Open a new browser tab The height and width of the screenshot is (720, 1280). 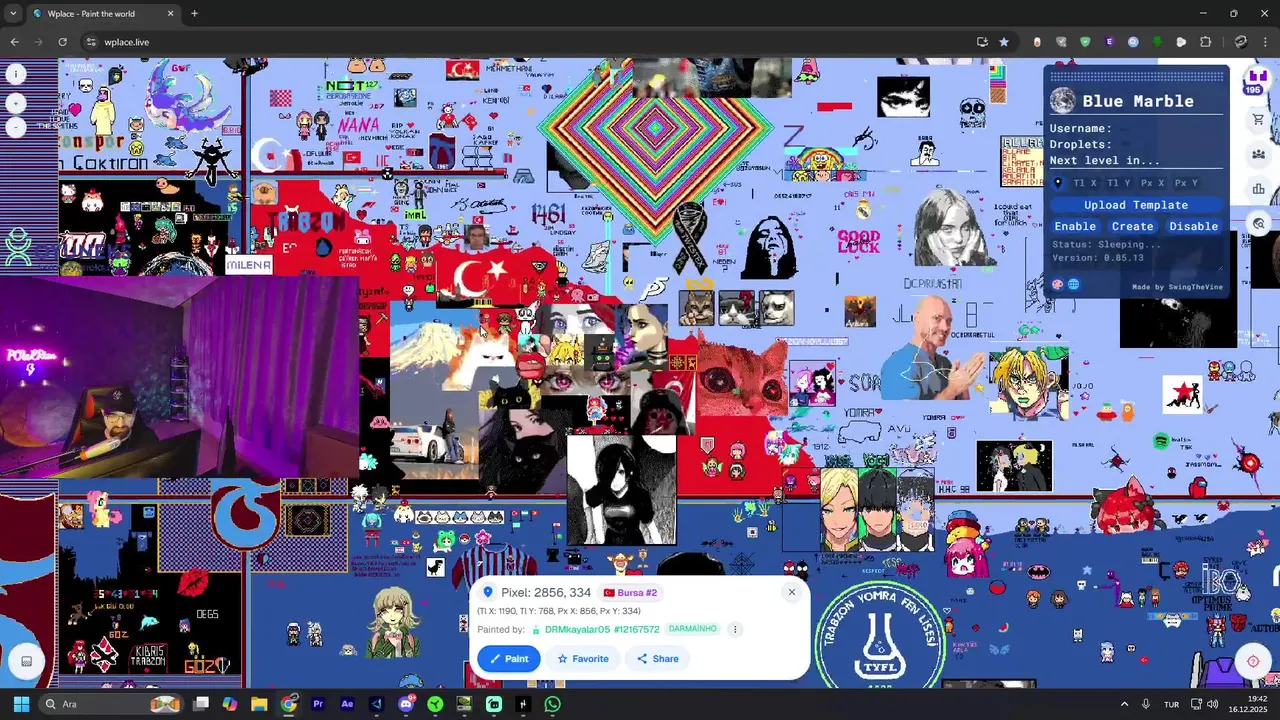(x=194, y=14)
